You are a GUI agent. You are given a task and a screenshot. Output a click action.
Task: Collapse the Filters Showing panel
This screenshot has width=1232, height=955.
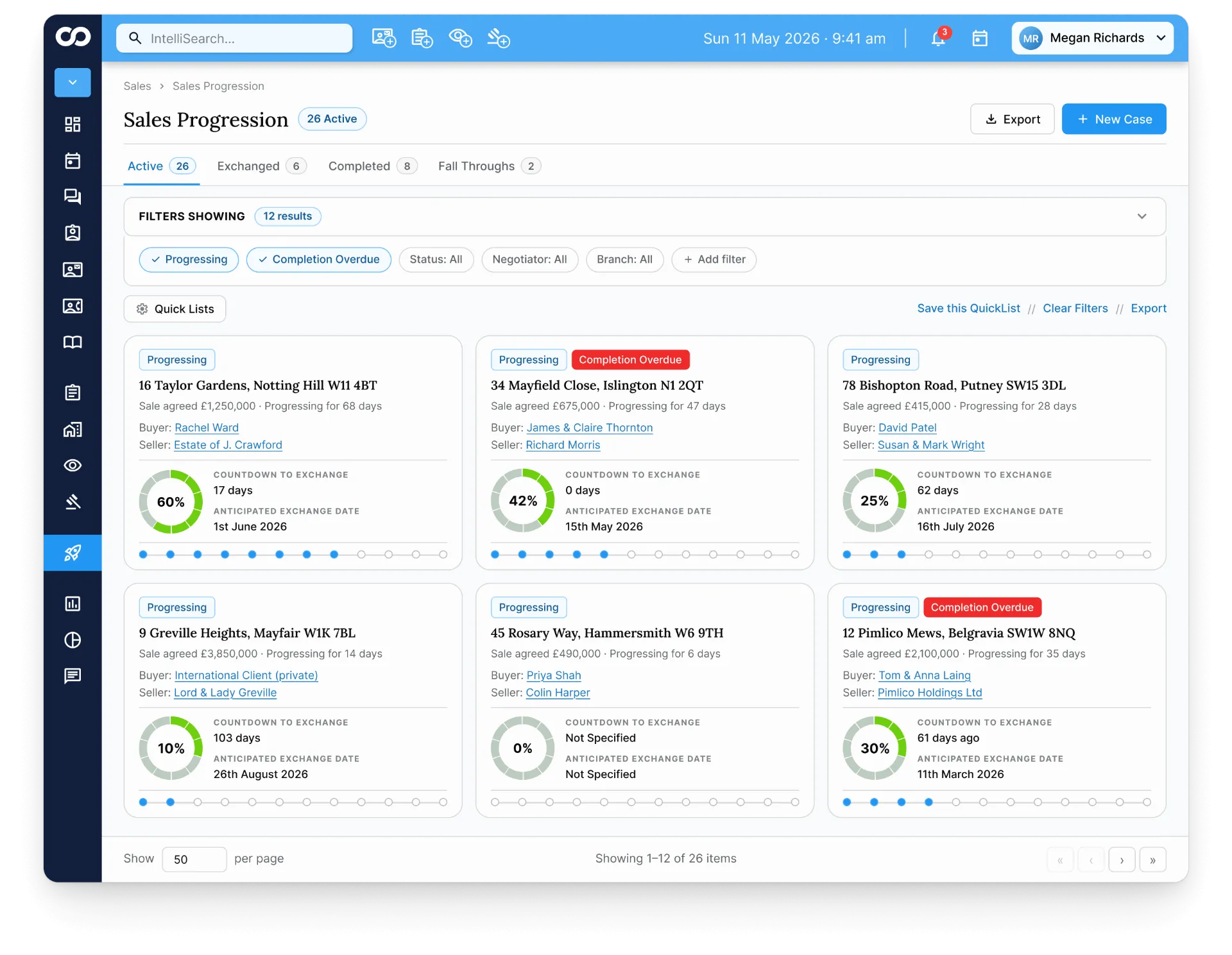[1142, 217]
